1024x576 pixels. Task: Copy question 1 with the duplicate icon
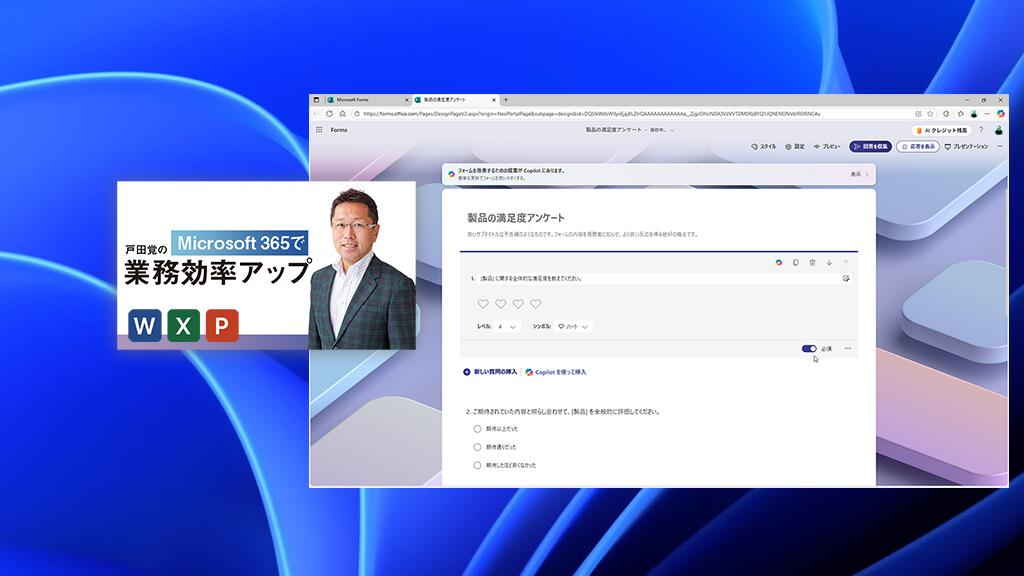pyautogui.click(x=795, y=263)
